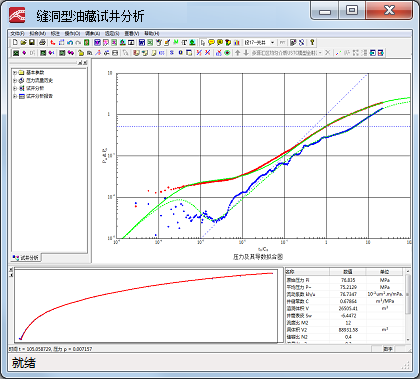Expand the 压力流量历史 tree node
This screenshot has width=420, height=380.
[15, 80]
